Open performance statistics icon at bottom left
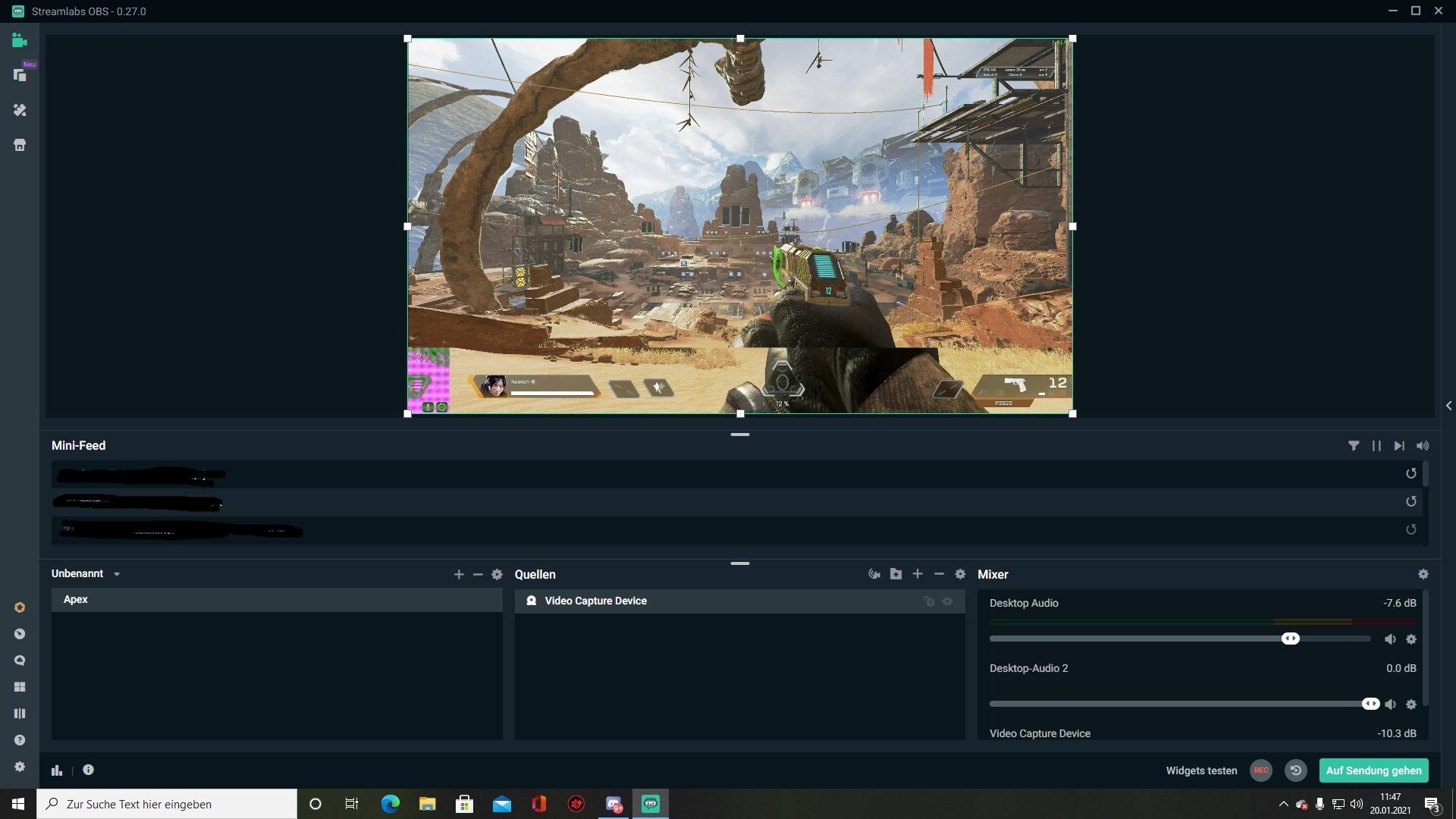This screenshot has width=1456, height=819. (x=57, y=770)
